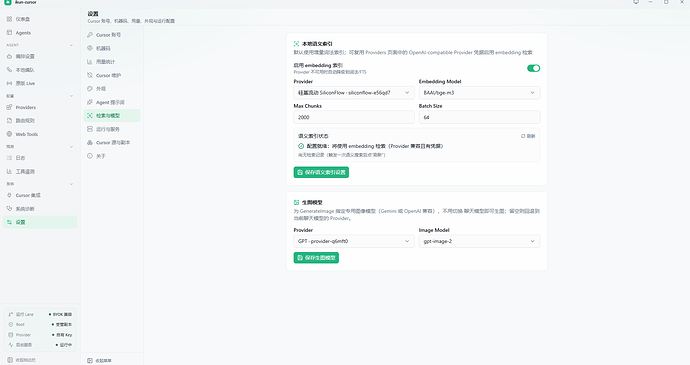Open the GPT provider-q6mft0 Provider dropdown
The width and height of the screenshot is (690, 365).
354,241
